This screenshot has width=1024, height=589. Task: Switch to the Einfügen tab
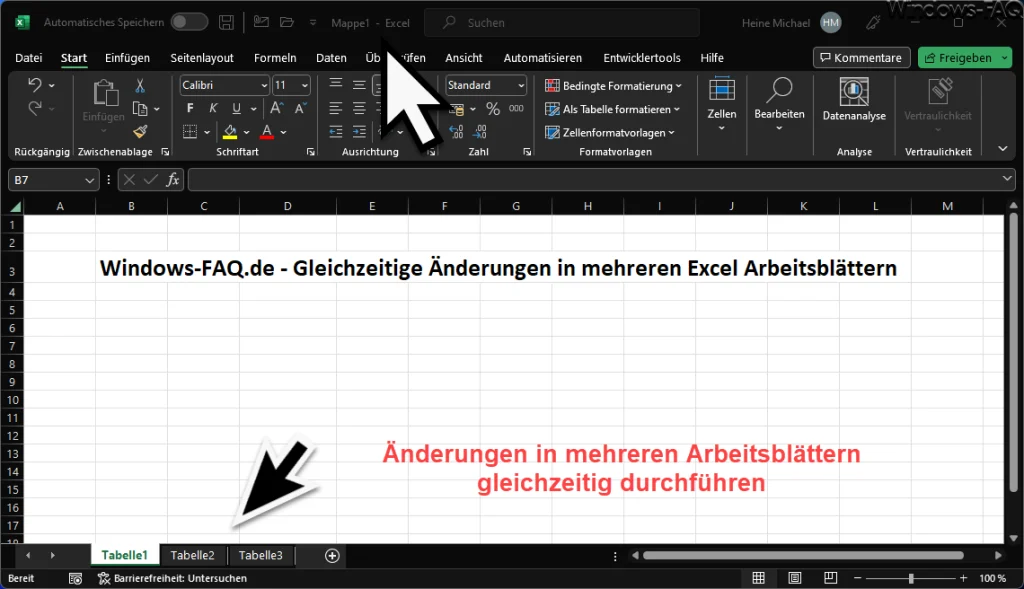[127, 58]
